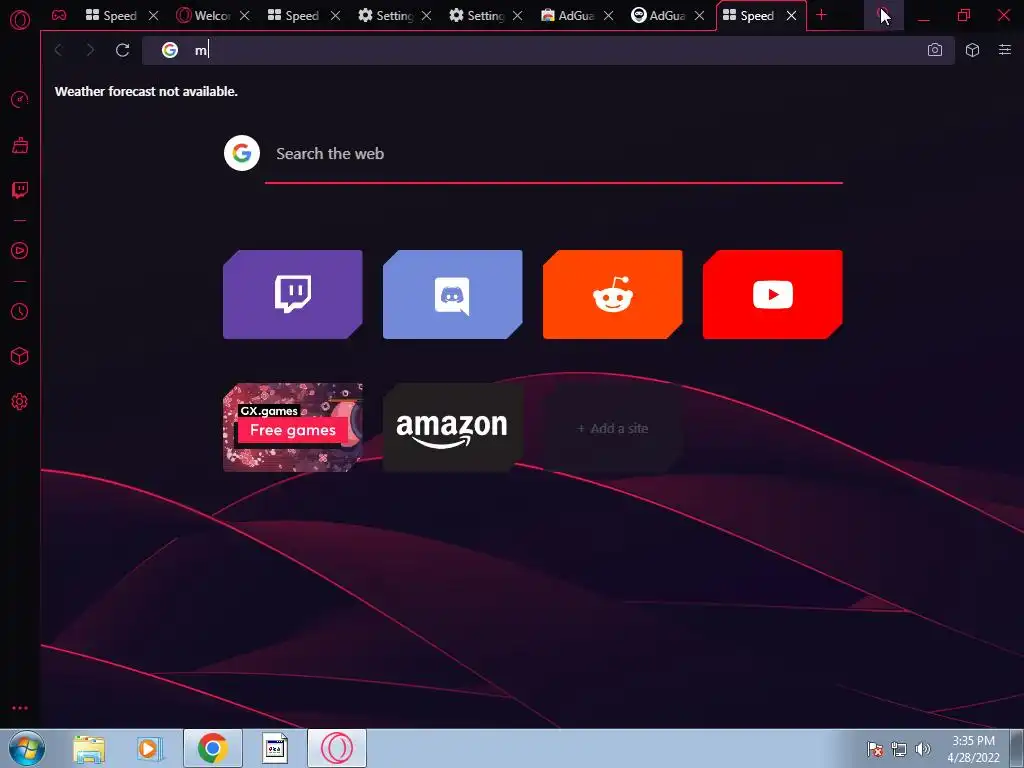The width and height of the screenshot is (1024, 768).
Task: Open Extensions cube in sidebar
Action: click(x=20, y=356)
